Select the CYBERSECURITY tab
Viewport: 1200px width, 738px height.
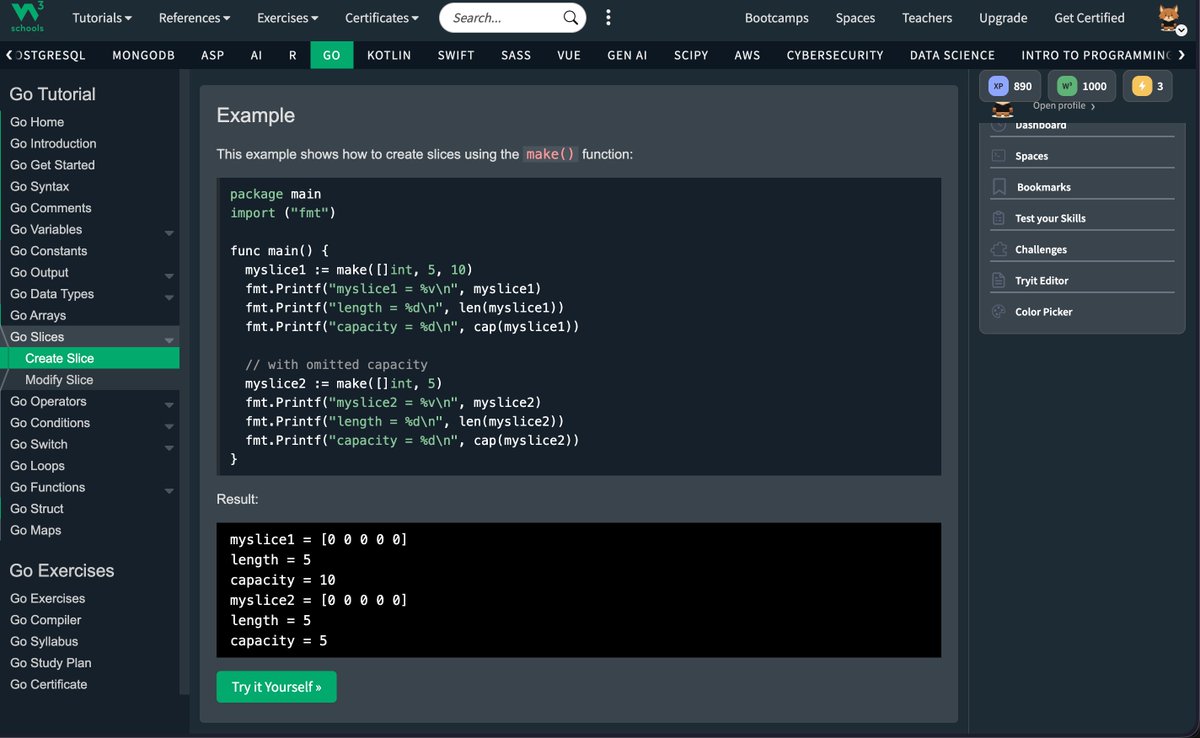pos(835,55)
